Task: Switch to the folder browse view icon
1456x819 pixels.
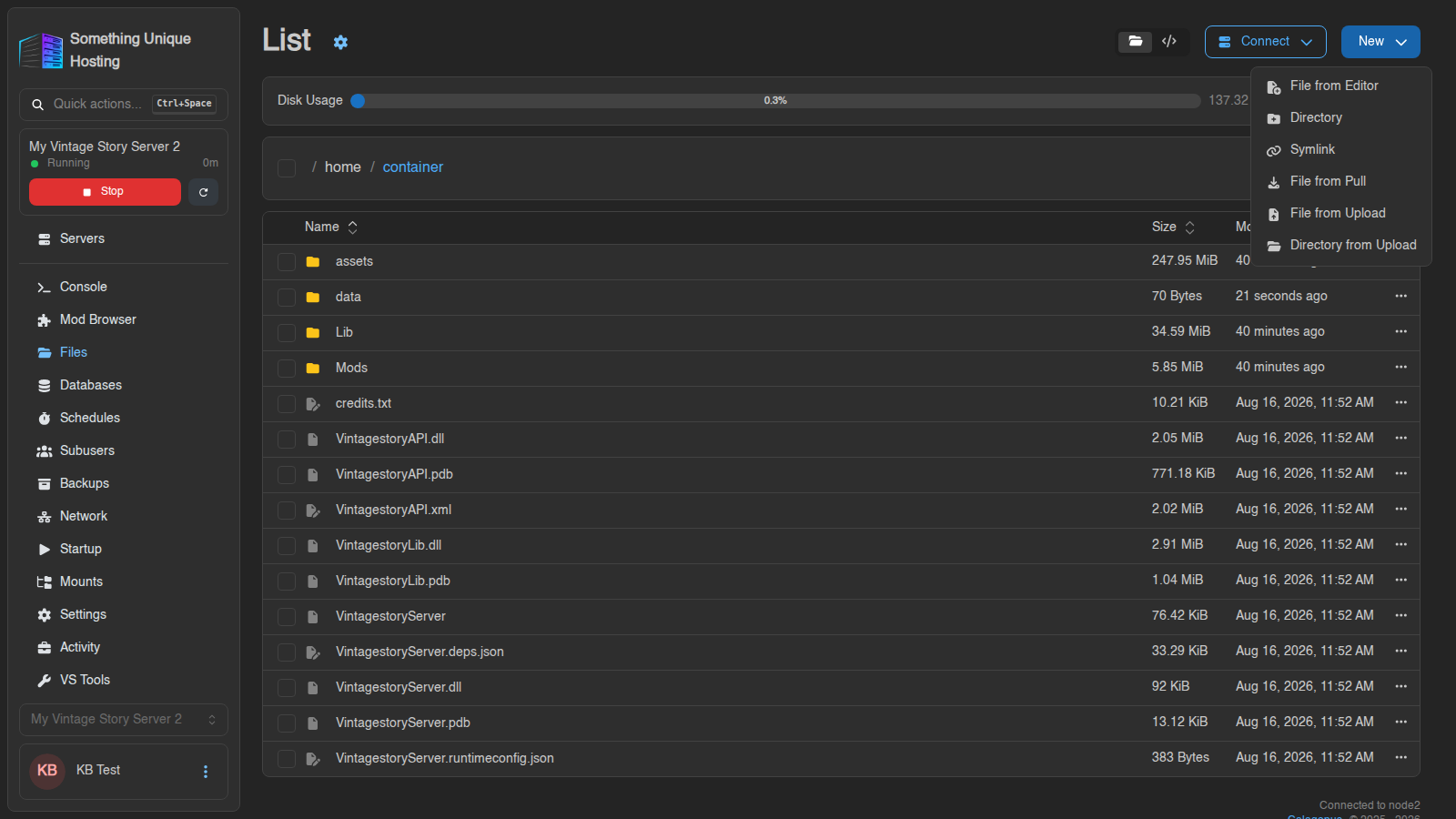Action: (x=1135, y=42)
